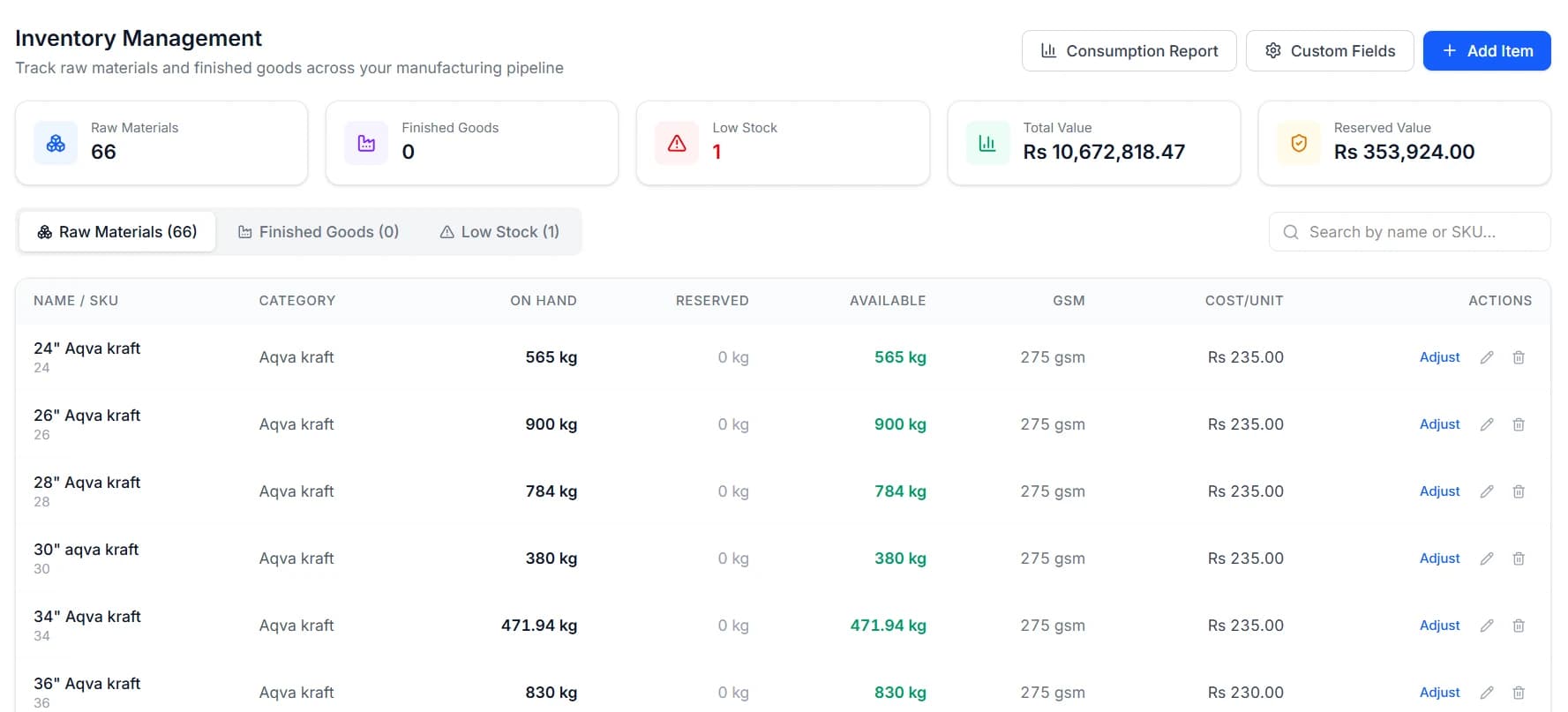The width and height of the screenshot is (1568, 712).
Task: Edit the 34" Aqva kraft entry
Action: click(x=1487, y=626)
